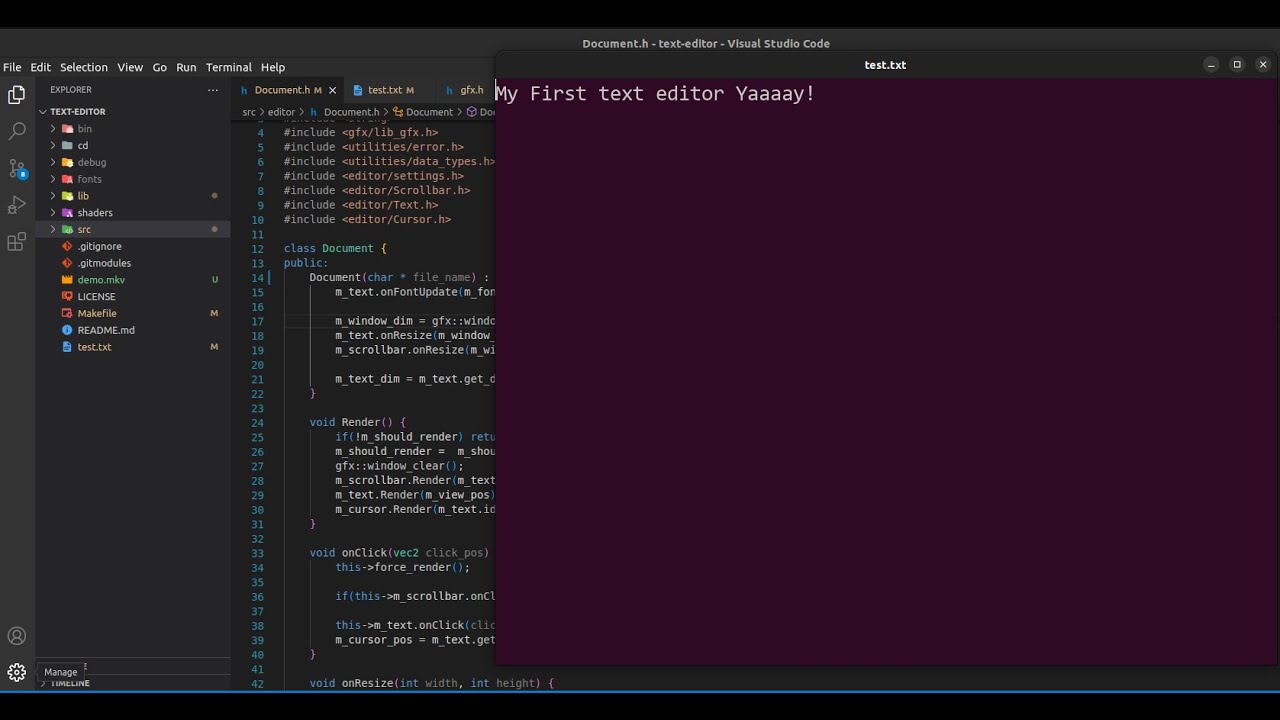The height and width of the screenshot is (720, 1280).
Task: Open the Extensions view
Action: coord(17,242)
